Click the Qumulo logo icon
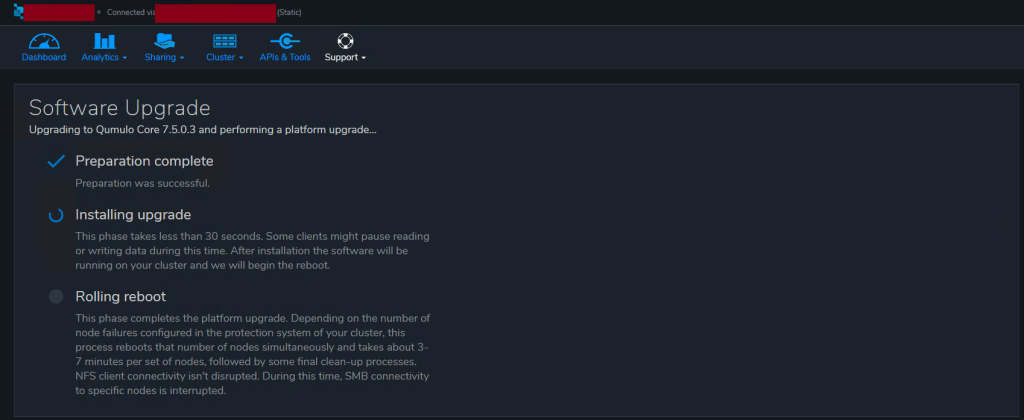The height and width of the screenshot is (420, 1024). coord(18,12)
